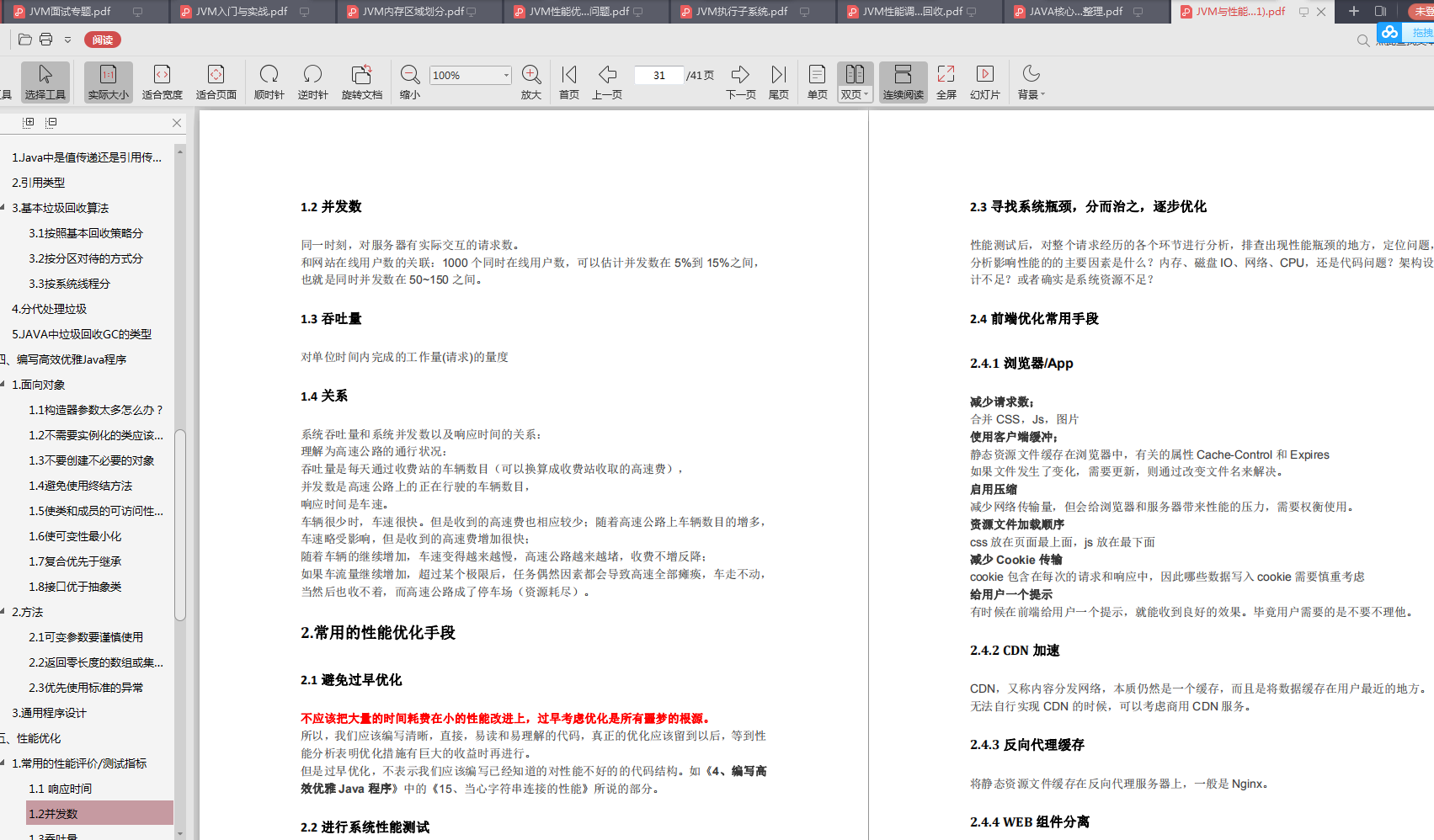Open bookmark 3.通用程序设计

(49, 713)
